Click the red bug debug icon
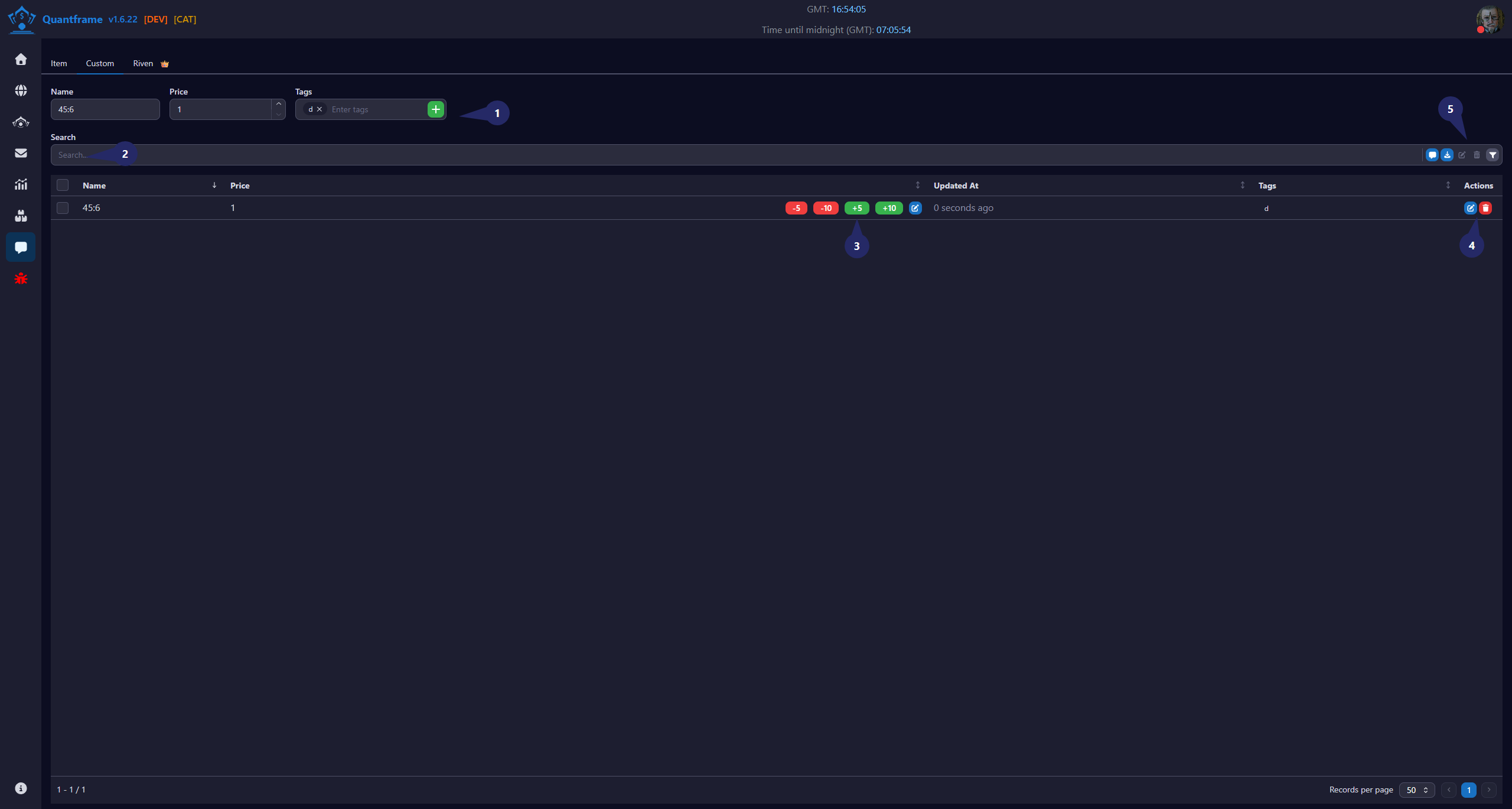The image size is (1512, 809). 21,278
